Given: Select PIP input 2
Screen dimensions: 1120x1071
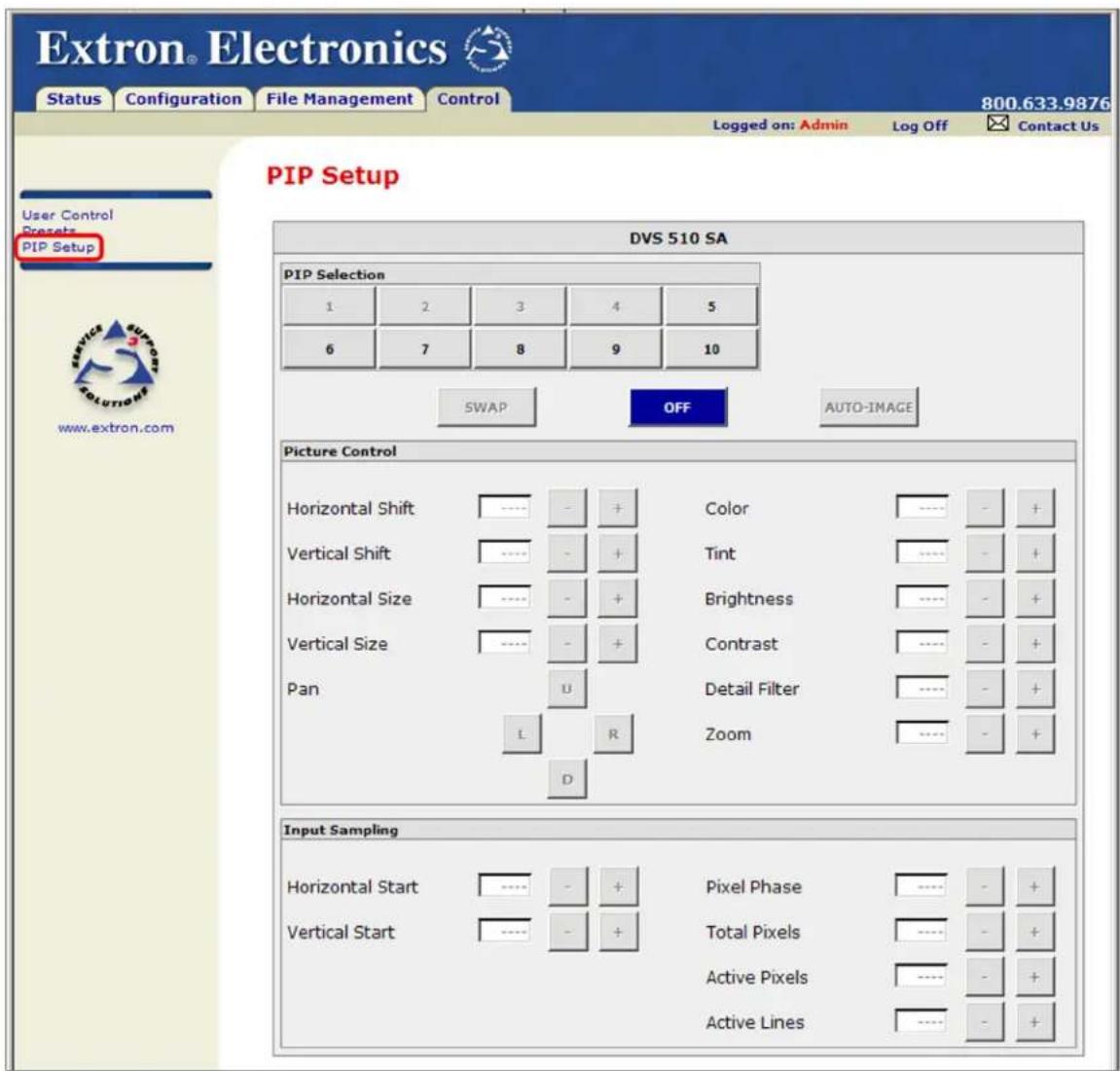Looking at the screenshot, I should coord(425,306).
